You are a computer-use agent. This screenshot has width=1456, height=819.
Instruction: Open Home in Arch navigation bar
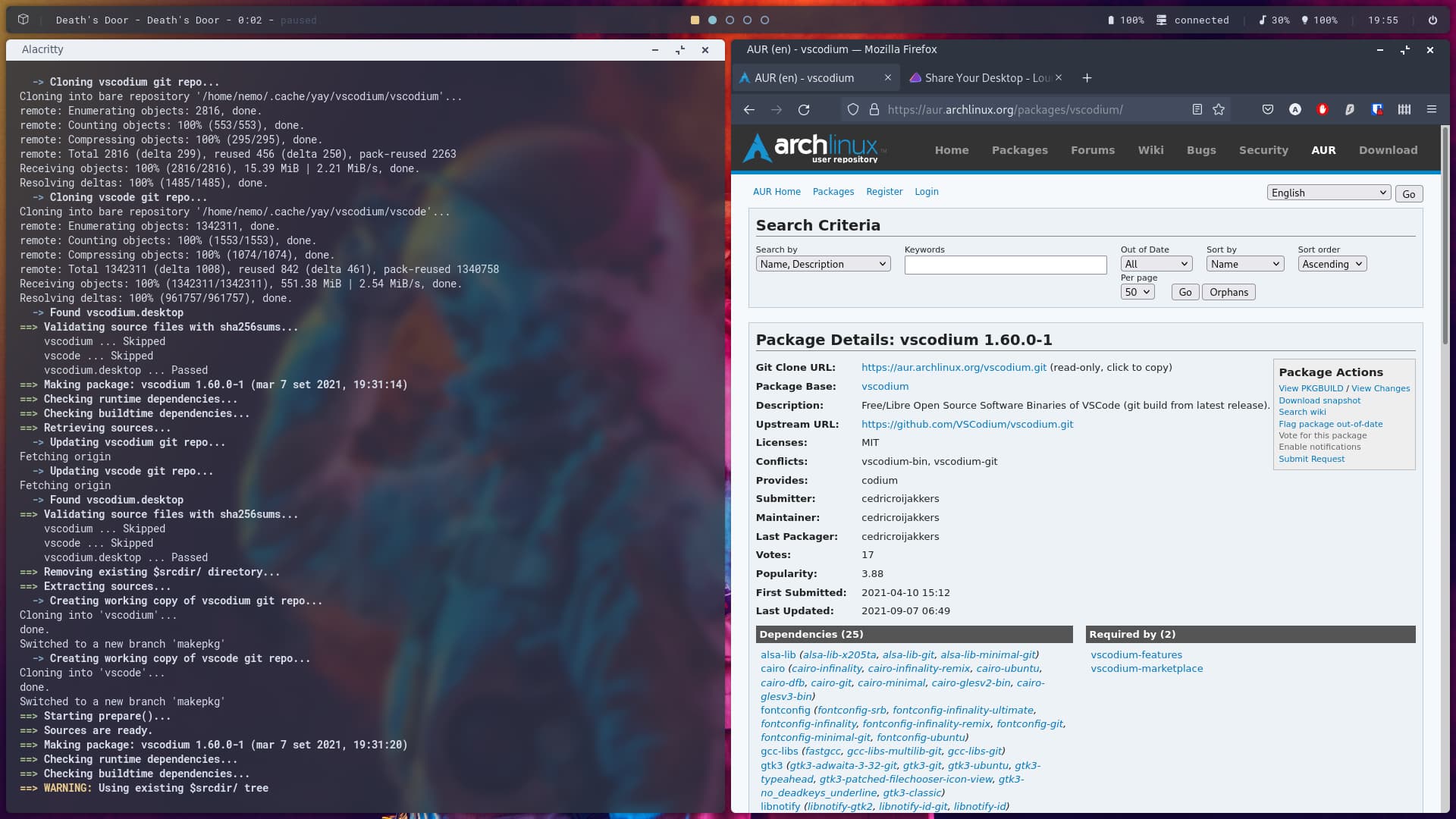[x=952, y=150]
